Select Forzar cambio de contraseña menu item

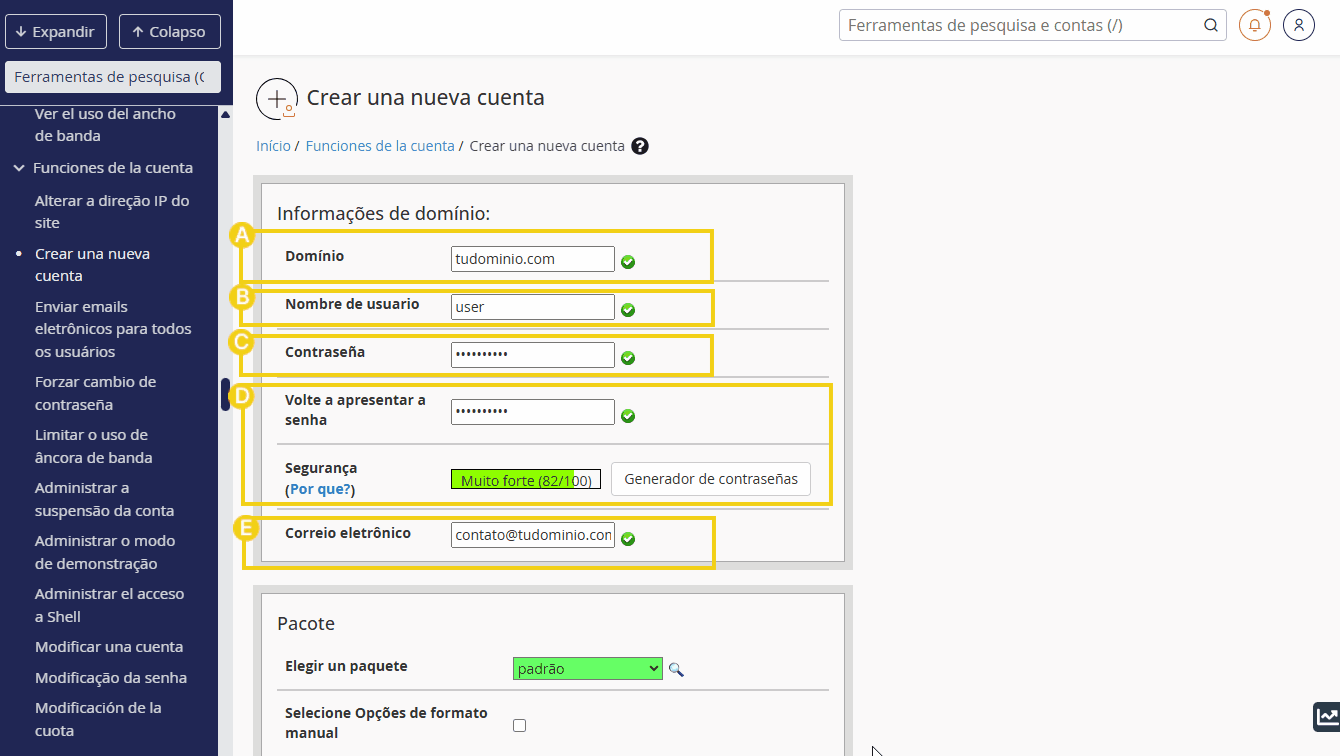coord(95,393)
